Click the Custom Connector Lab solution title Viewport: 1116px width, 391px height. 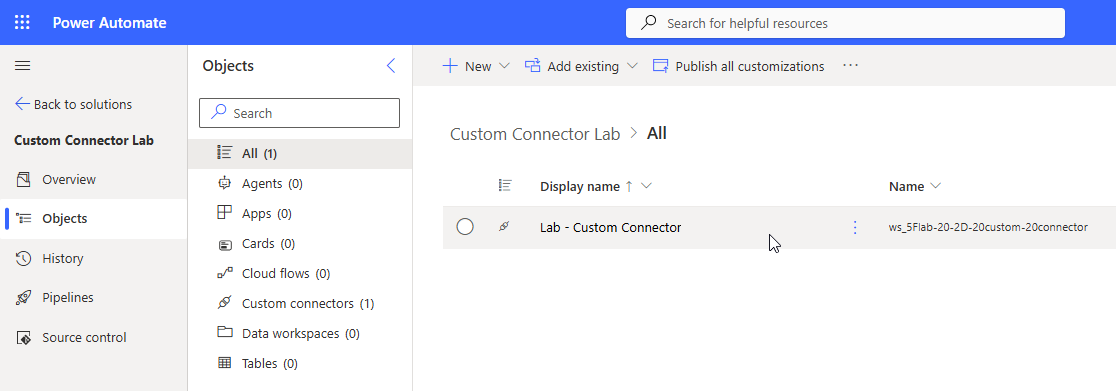pos(84,140)
